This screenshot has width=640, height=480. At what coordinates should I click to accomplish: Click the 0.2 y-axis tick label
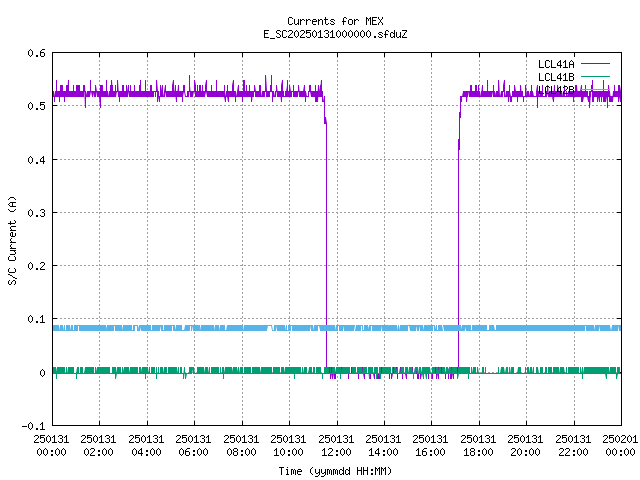coord(36,266)
